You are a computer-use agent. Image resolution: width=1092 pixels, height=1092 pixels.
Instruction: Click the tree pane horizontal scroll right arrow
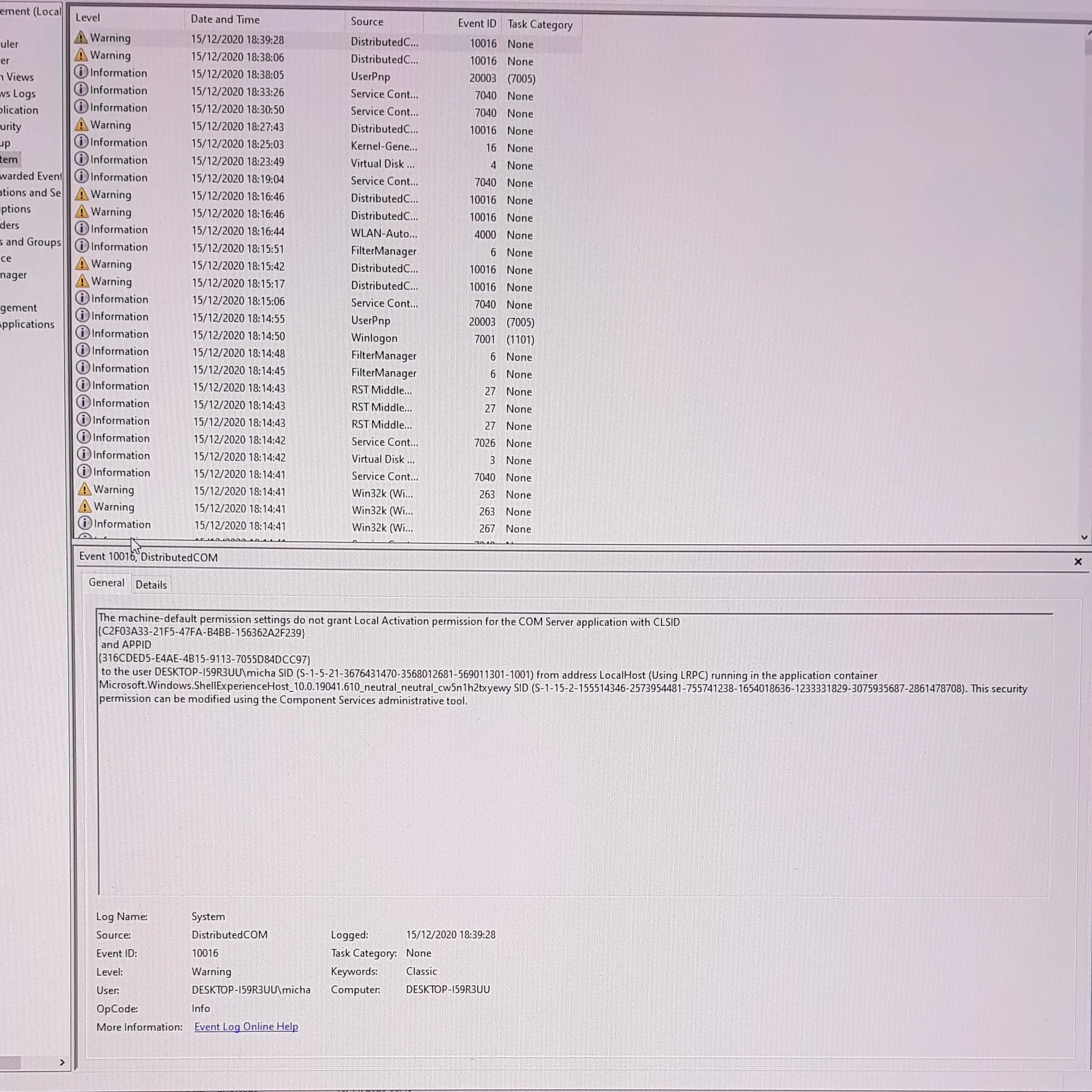(62, 1062)
